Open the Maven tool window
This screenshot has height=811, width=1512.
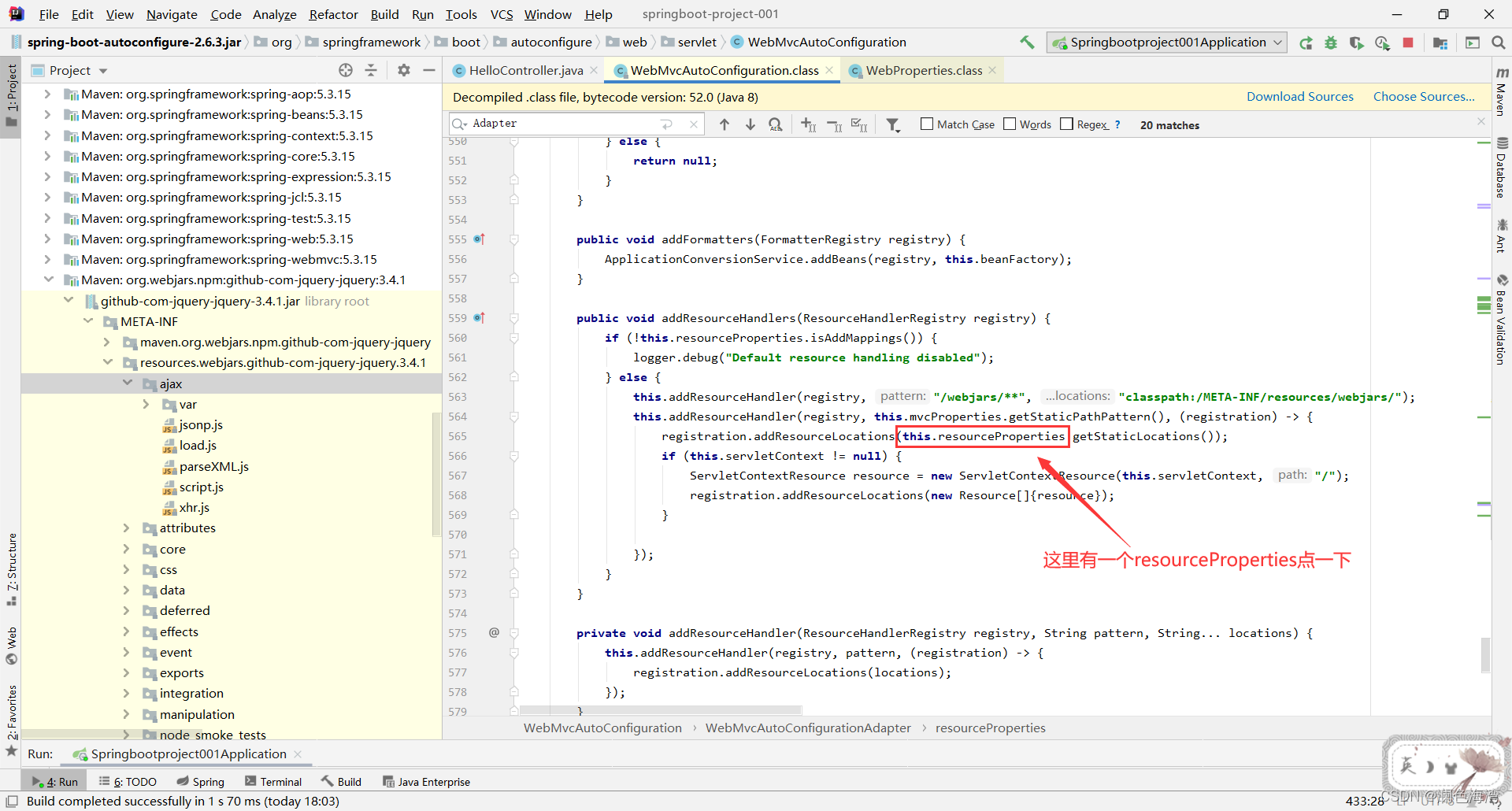point(1502,92)
